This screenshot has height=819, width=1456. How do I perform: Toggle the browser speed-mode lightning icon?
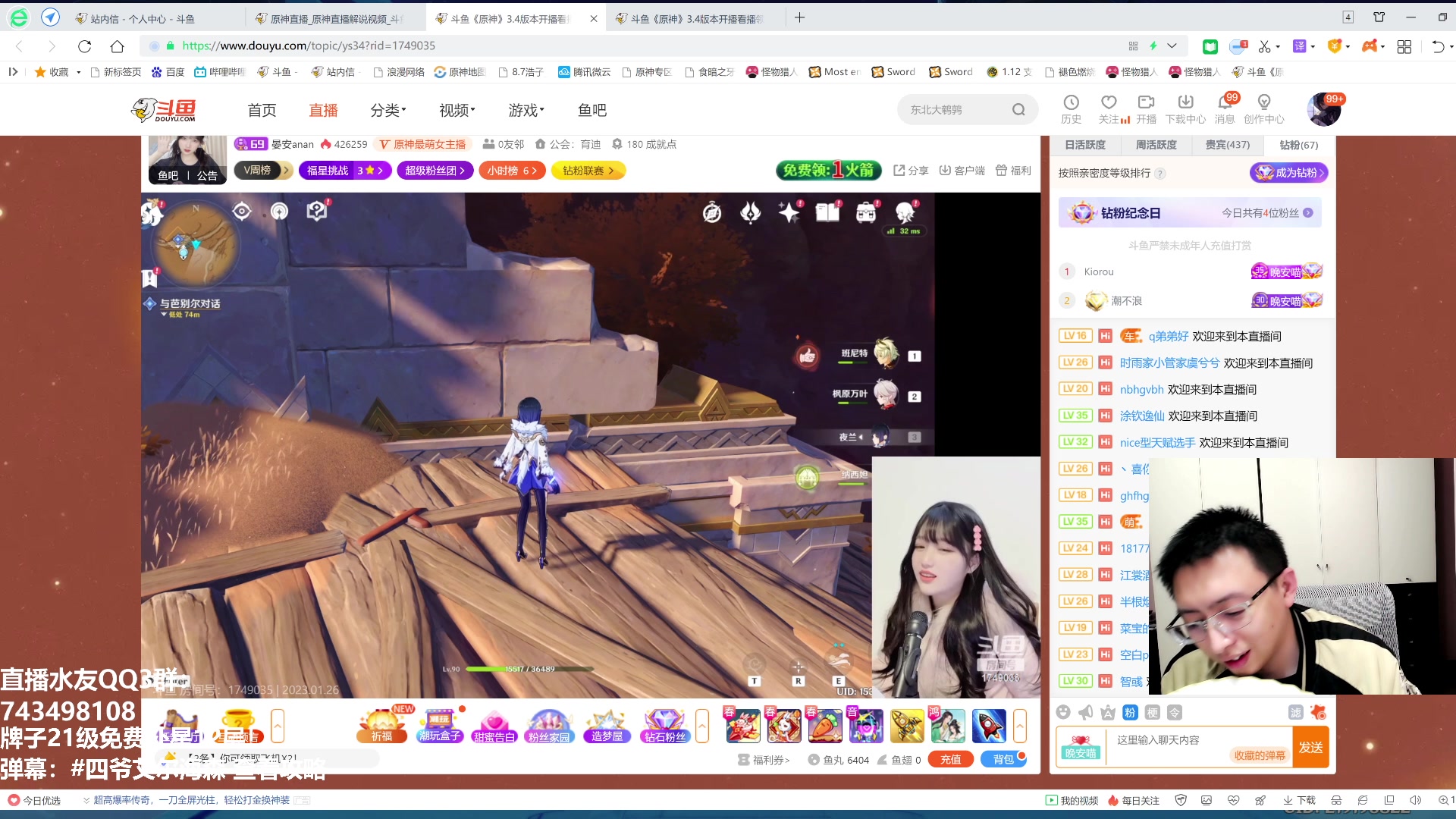1153,46
